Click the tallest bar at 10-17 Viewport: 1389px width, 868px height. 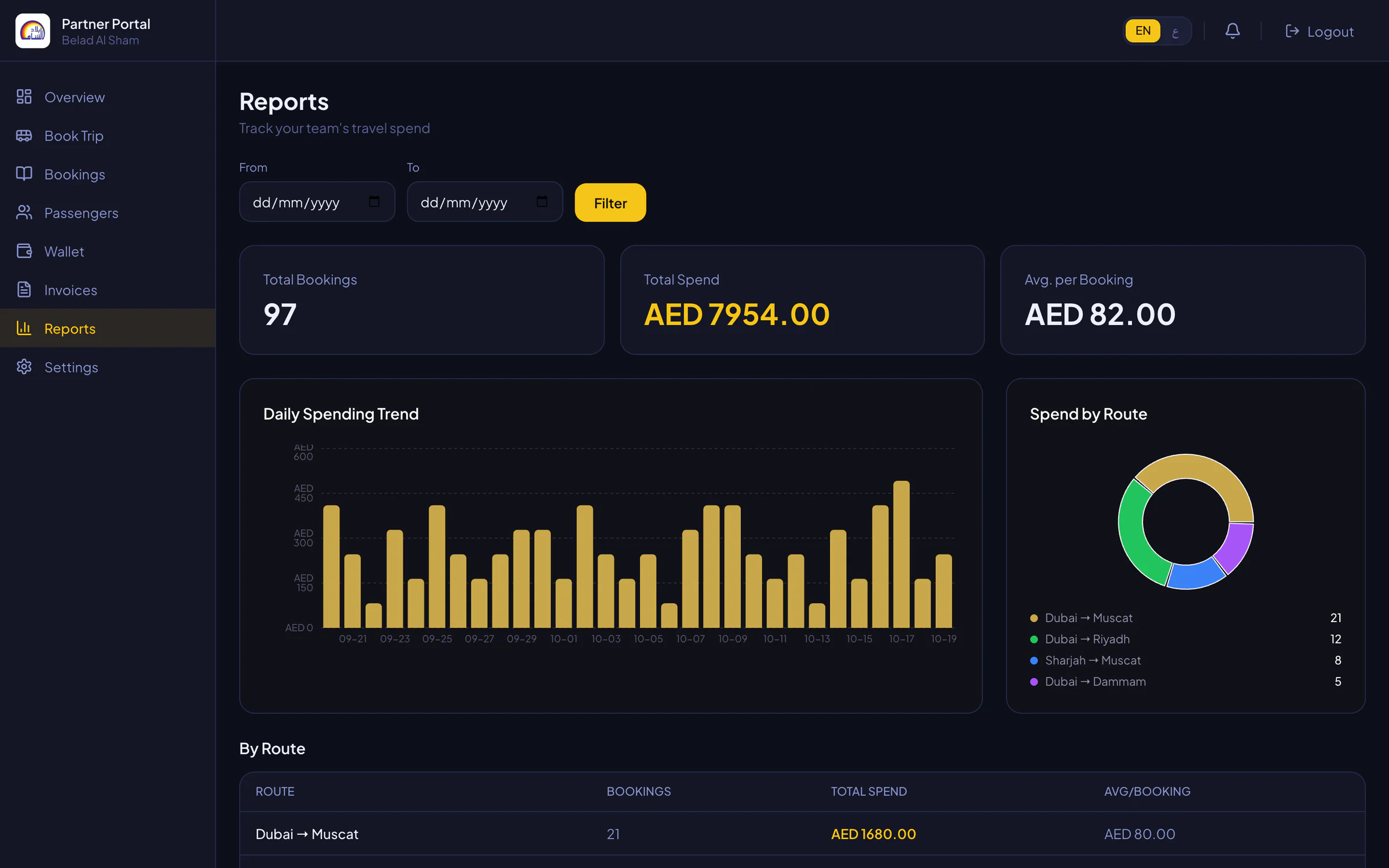coord(901,554)
